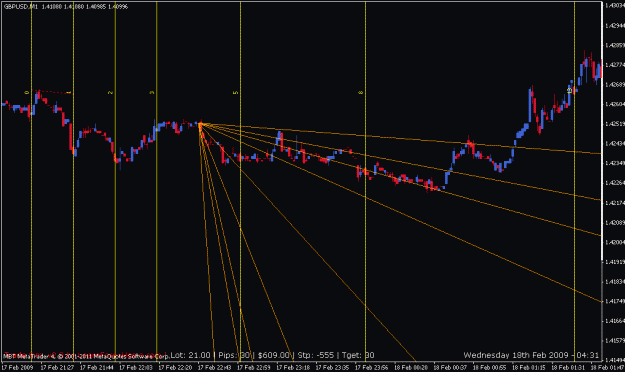Click the '17 Feb 22:43' time axis label
Viewport: 625px width, 372px height.
point(214,367)
